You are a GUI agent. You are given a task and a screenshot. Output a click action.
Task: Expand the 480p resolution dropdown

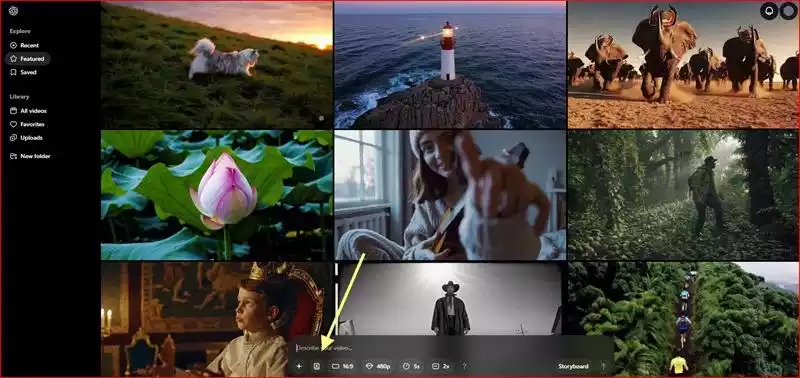coord(378,366)
